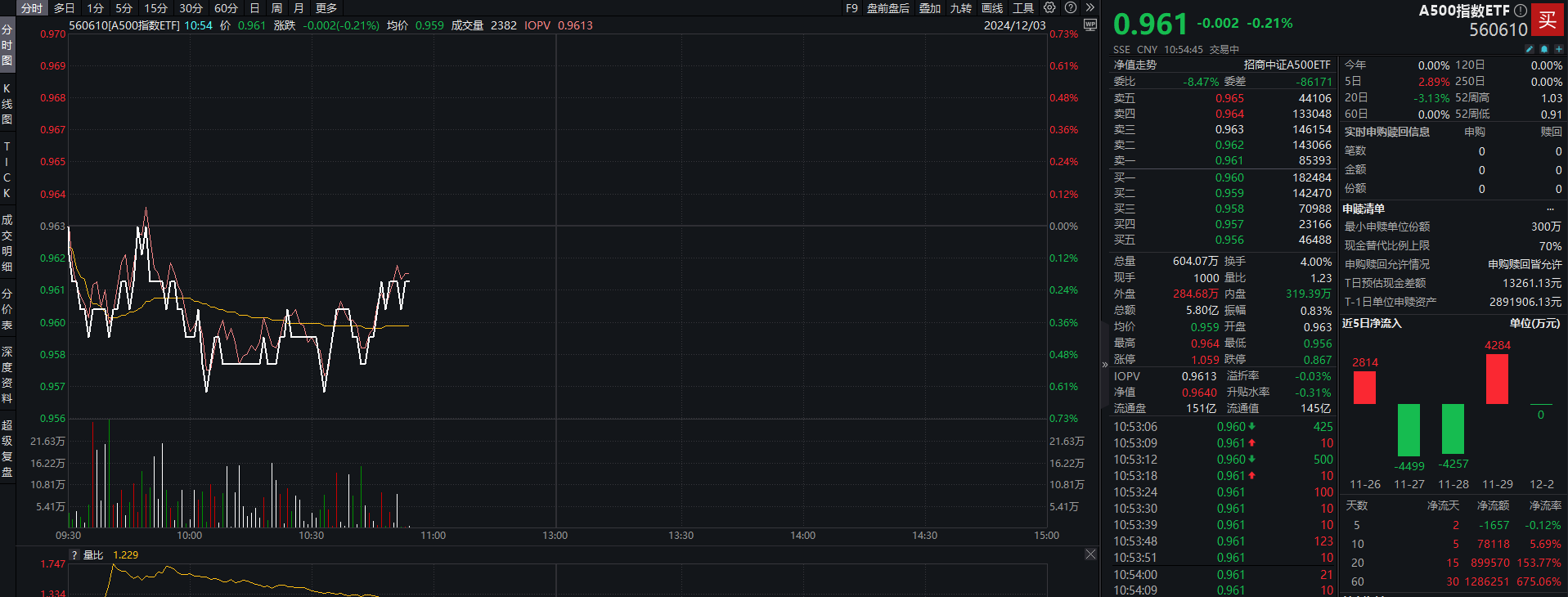The width and height of the screenshot is (1568, 597).
Task: Open the 画线 drawing tools
Action: click(992, 8)
